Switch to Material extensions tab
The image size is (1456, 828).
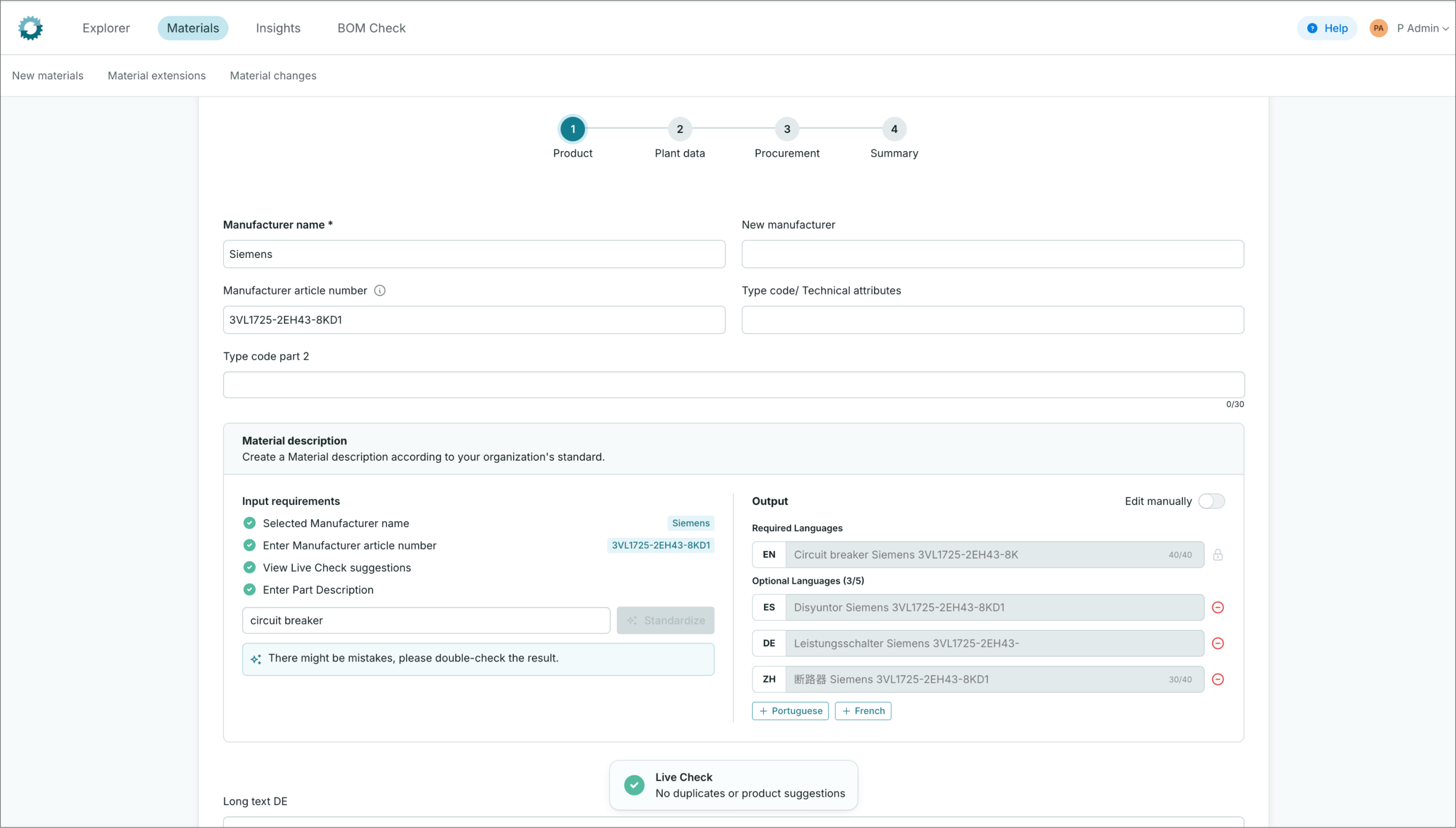[x=157, y=76]
